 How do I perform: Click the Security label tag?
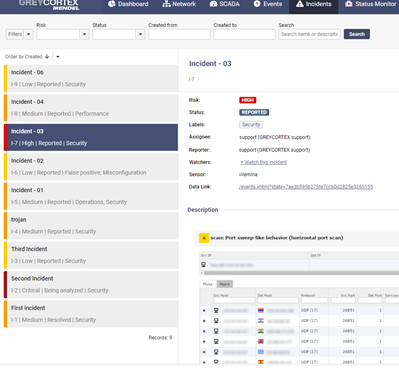click(x=251, y=125)
